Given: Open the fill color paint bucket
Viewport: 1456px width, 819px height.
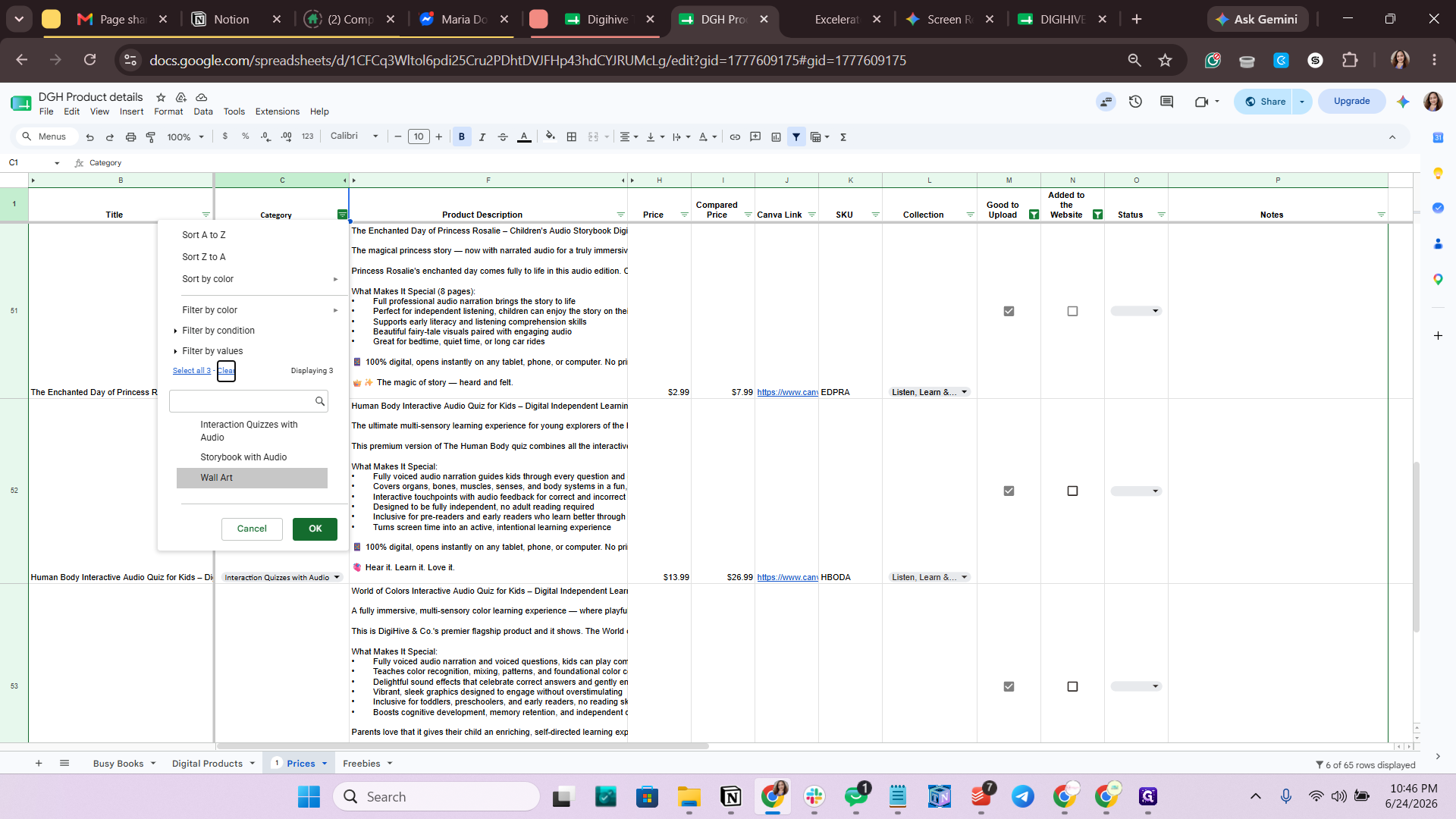Looking at the screenshot, I should [551, 137].
